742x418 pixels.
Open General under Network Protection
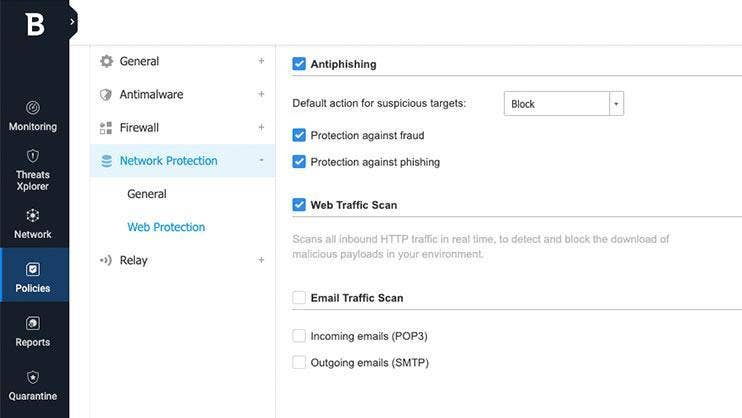pos(147,194)
